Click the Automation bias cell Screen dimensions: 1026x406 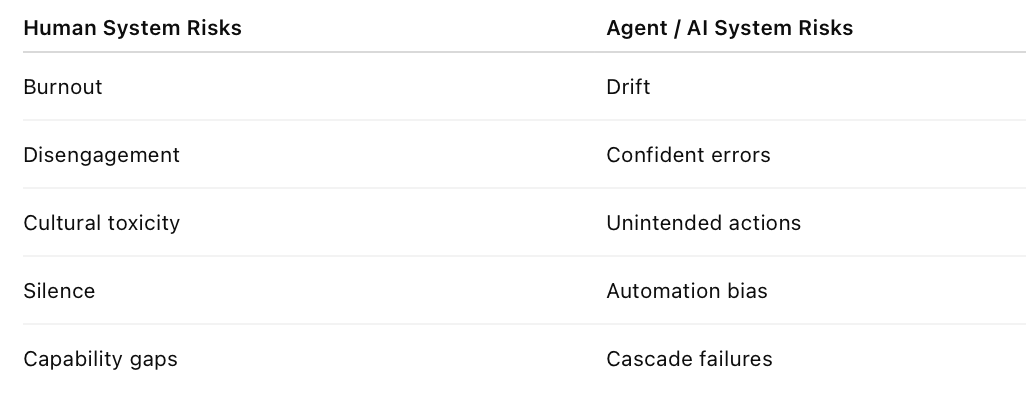[687, 291]
